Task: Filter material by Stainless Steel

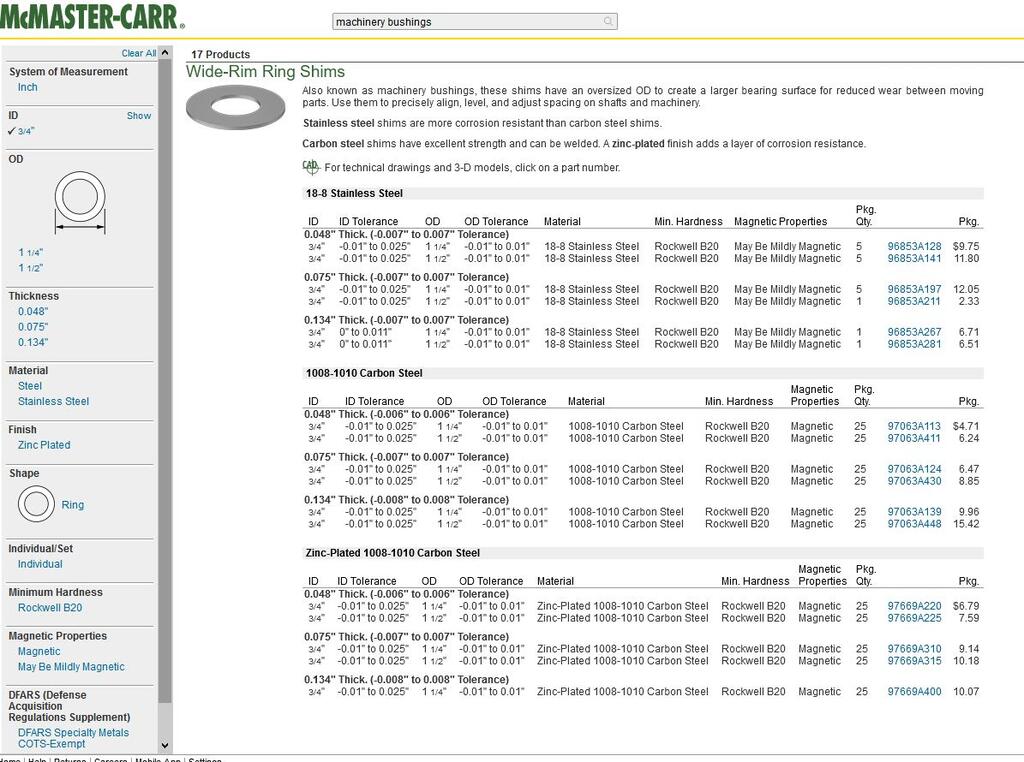Action: click(54, 401)
